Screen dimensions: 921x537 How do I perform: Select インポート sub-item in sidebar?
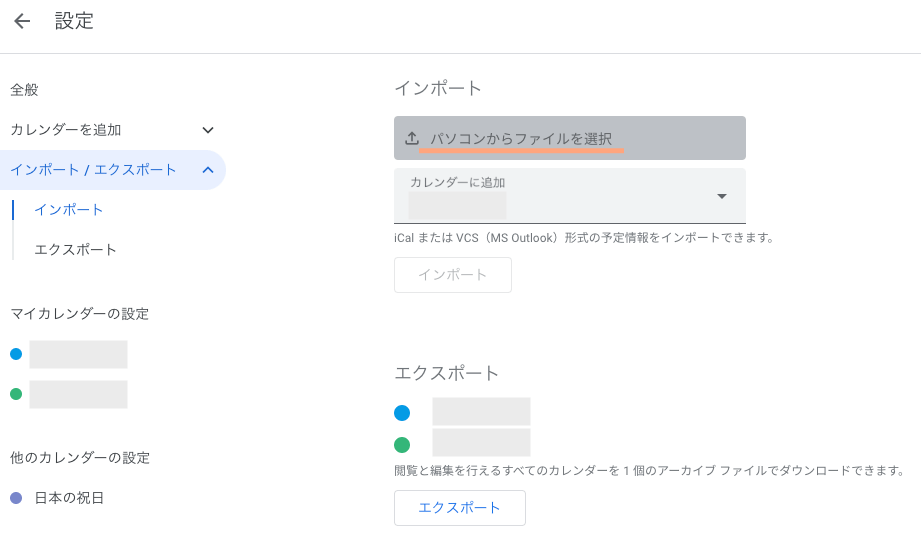tap(69, 210)
